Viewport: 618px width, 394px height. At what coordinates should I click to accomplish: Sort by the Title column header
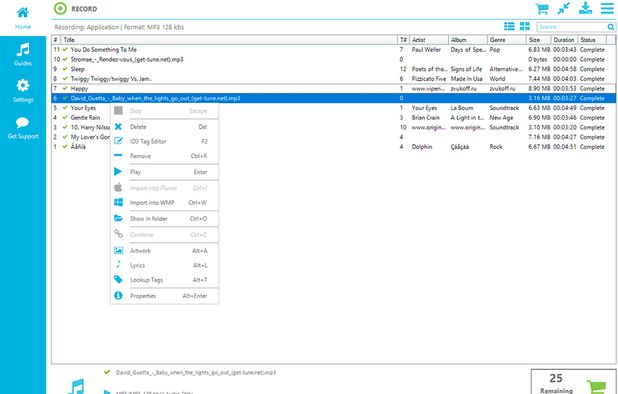229,39
